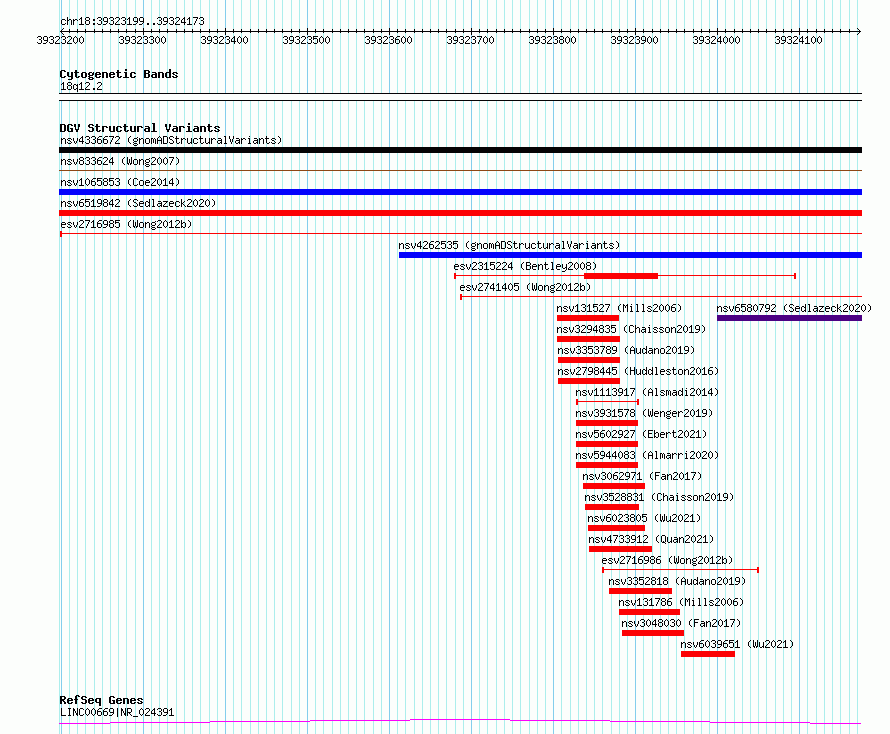The image size is (890, 734).
Task: Open nsv1113917 (Alsmadi2014) label
Action: pos(647,392)
